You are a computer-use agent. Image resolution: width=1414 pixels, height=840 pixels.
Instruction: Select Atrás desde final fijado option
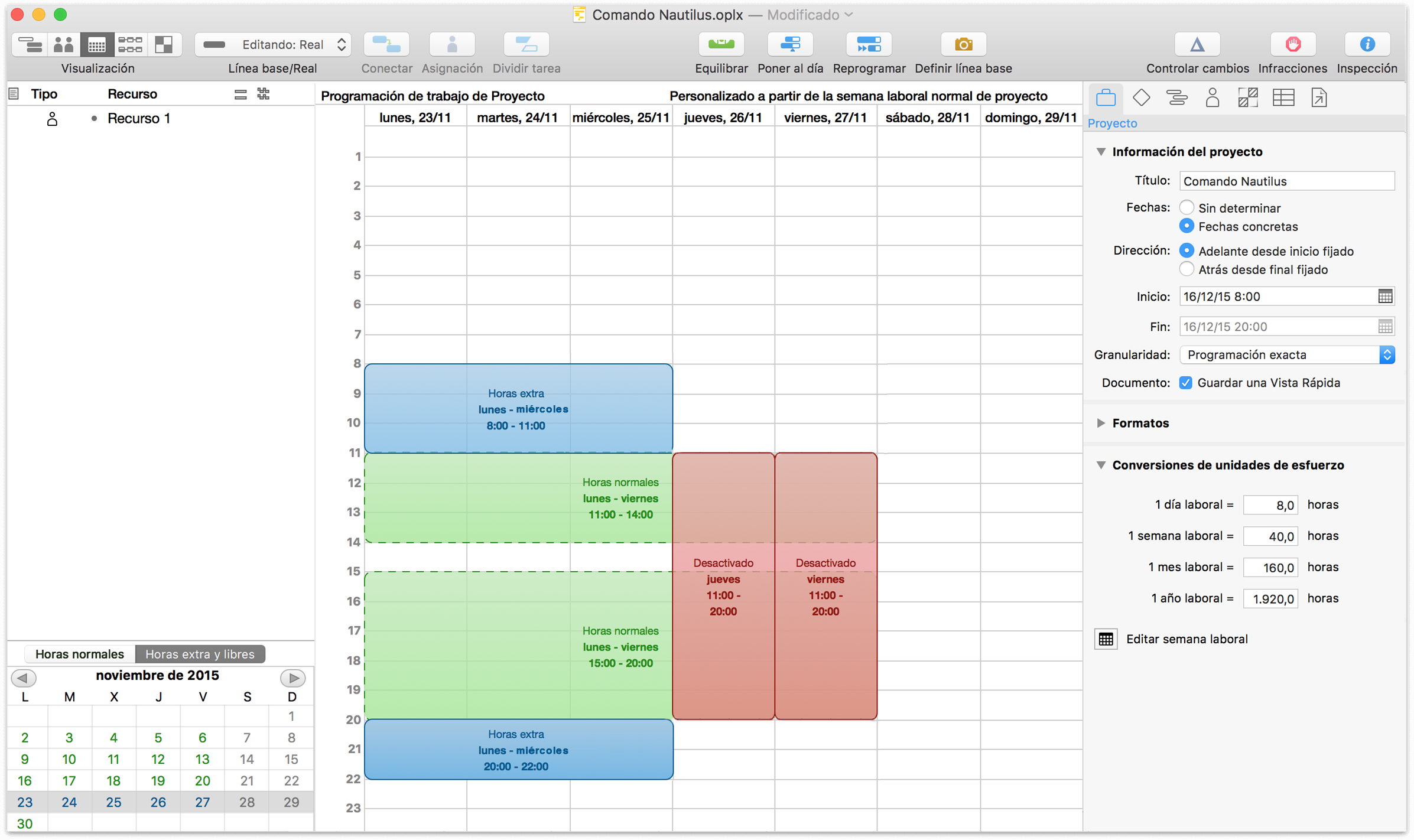point(1187,269)
